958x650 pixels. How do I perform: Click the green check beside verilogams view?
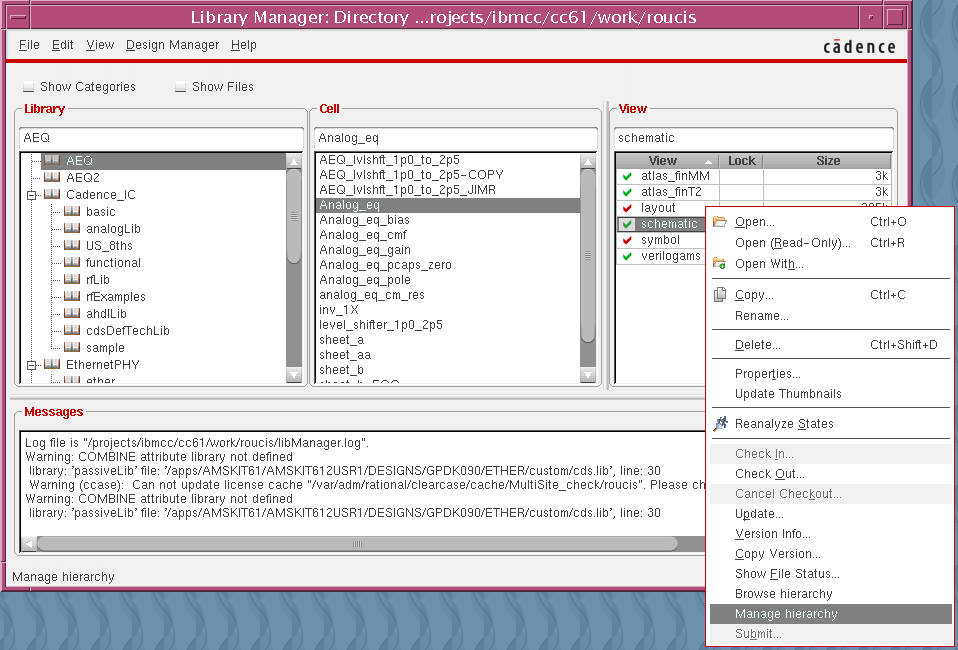click(x=625, y=256)
